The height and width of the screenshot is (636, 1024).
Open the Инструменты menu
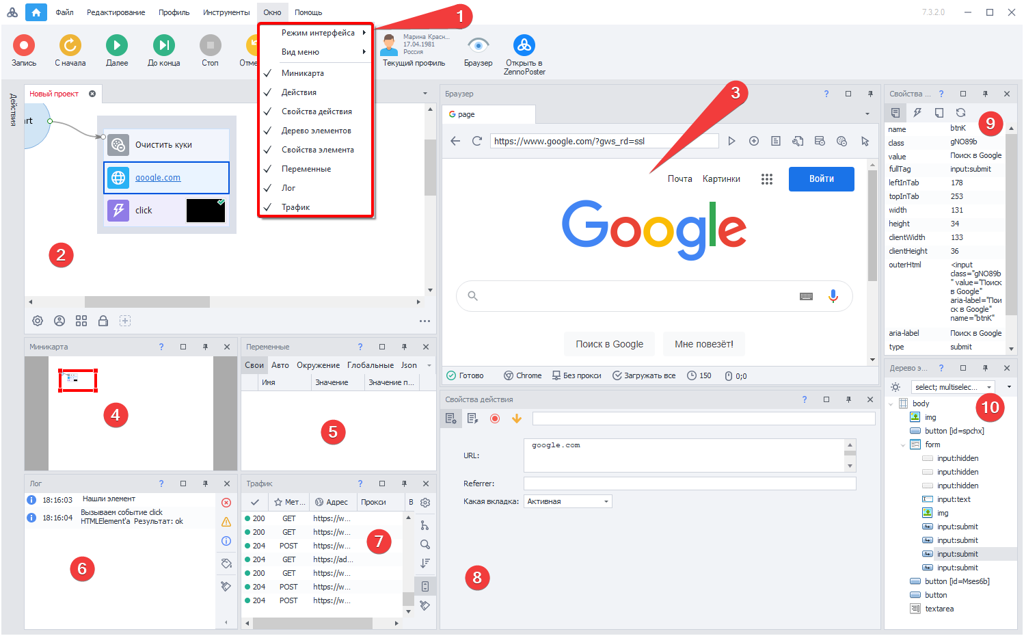pos(226,12)
